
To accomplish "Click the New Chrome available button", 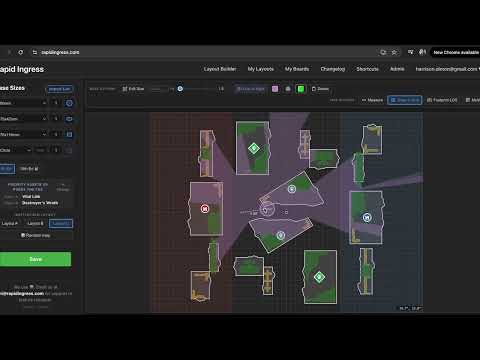I will [456, 52].
